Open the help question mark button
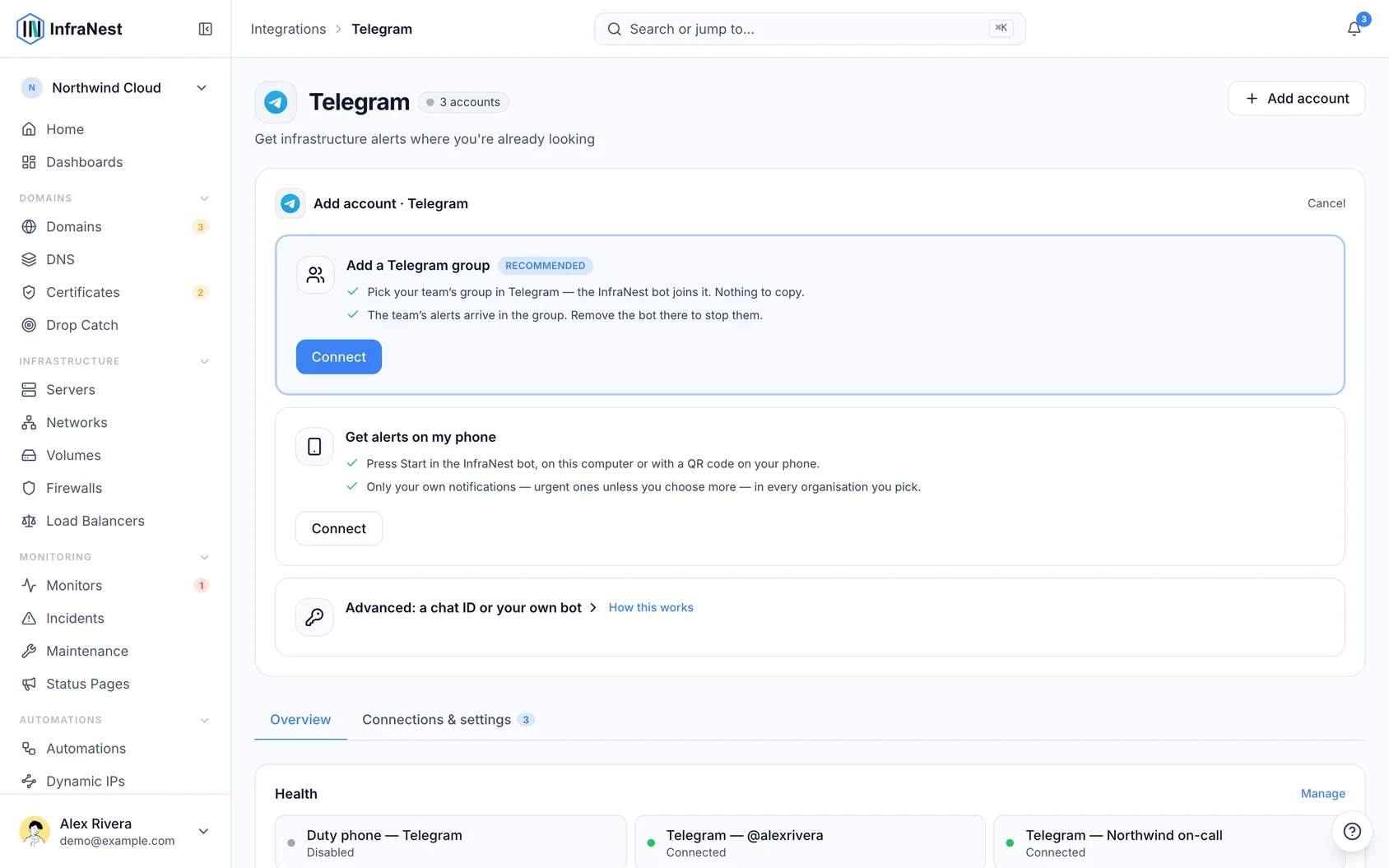This screenshot has width=1389, height=868. [1352, 831]
